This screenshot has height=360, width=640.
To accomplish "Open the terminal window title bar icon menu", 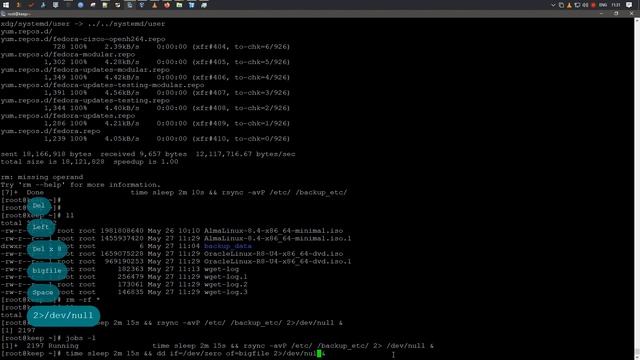I will [3, 14].
